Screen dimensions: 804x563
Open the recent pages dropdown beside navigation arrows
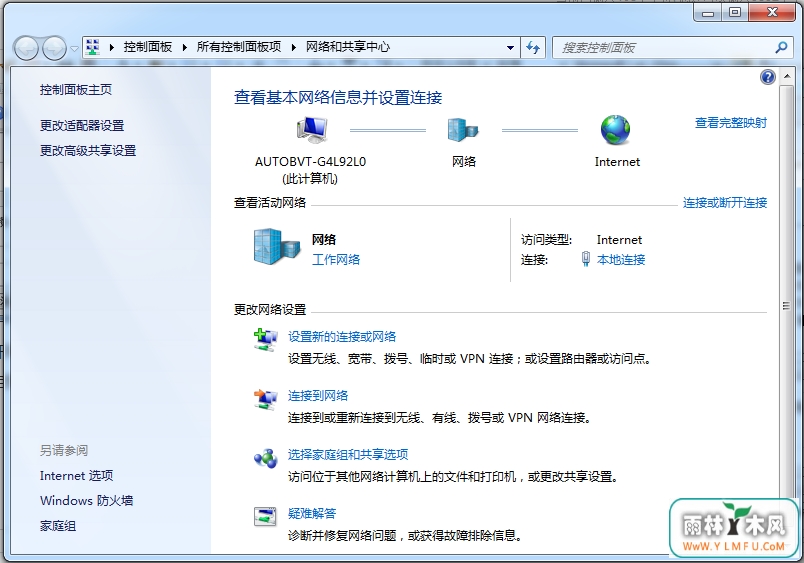tap(74, 49)
